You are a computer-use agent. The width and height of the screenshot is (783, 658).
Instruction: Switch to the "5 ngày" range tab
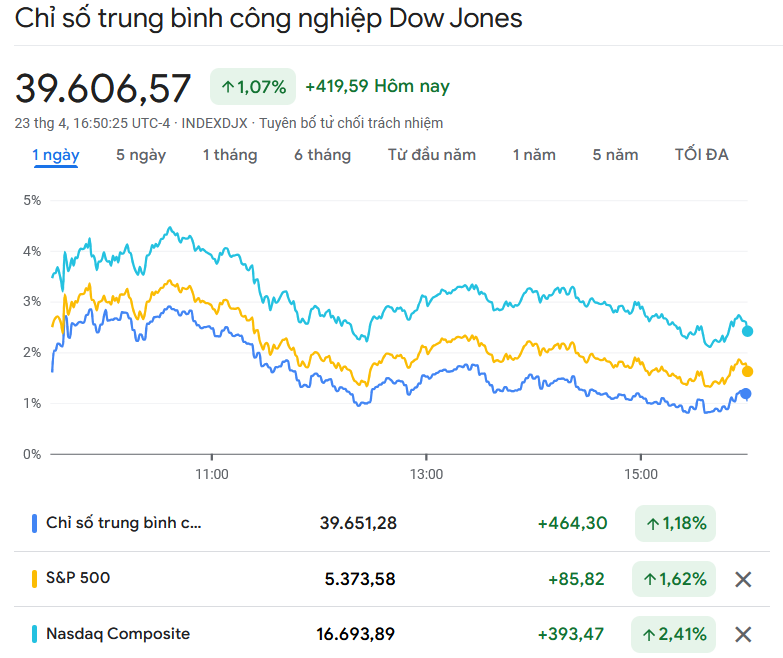click(x=141, y=155)
